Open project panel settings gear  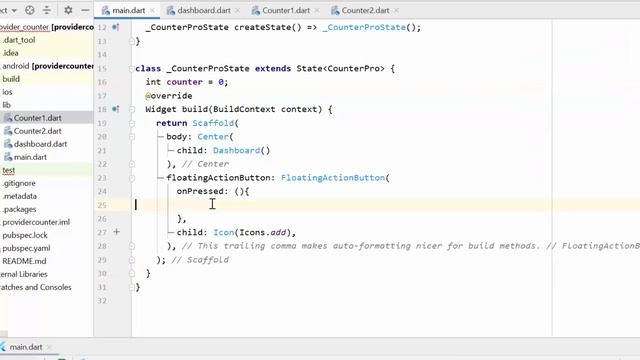[x=68, y=10]
